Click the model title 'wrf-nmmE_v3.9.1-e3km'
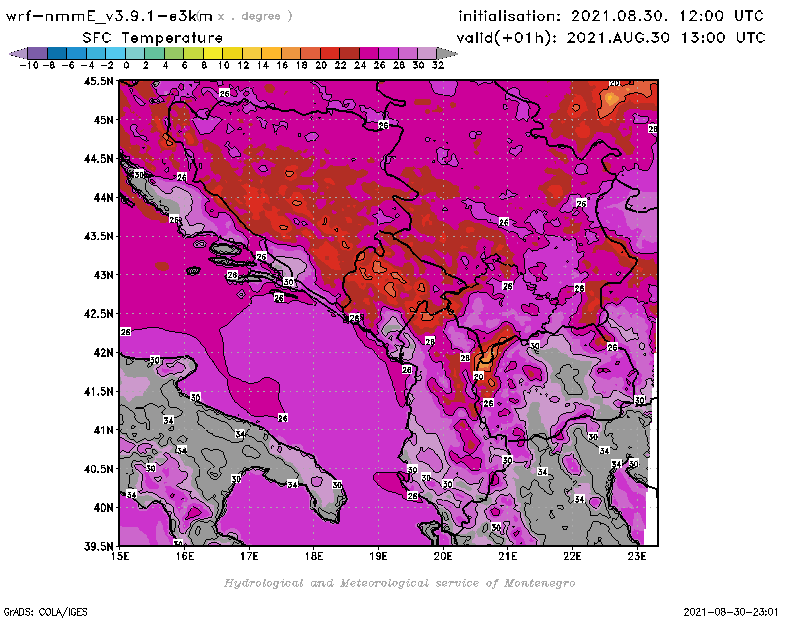 coord(109,16)
